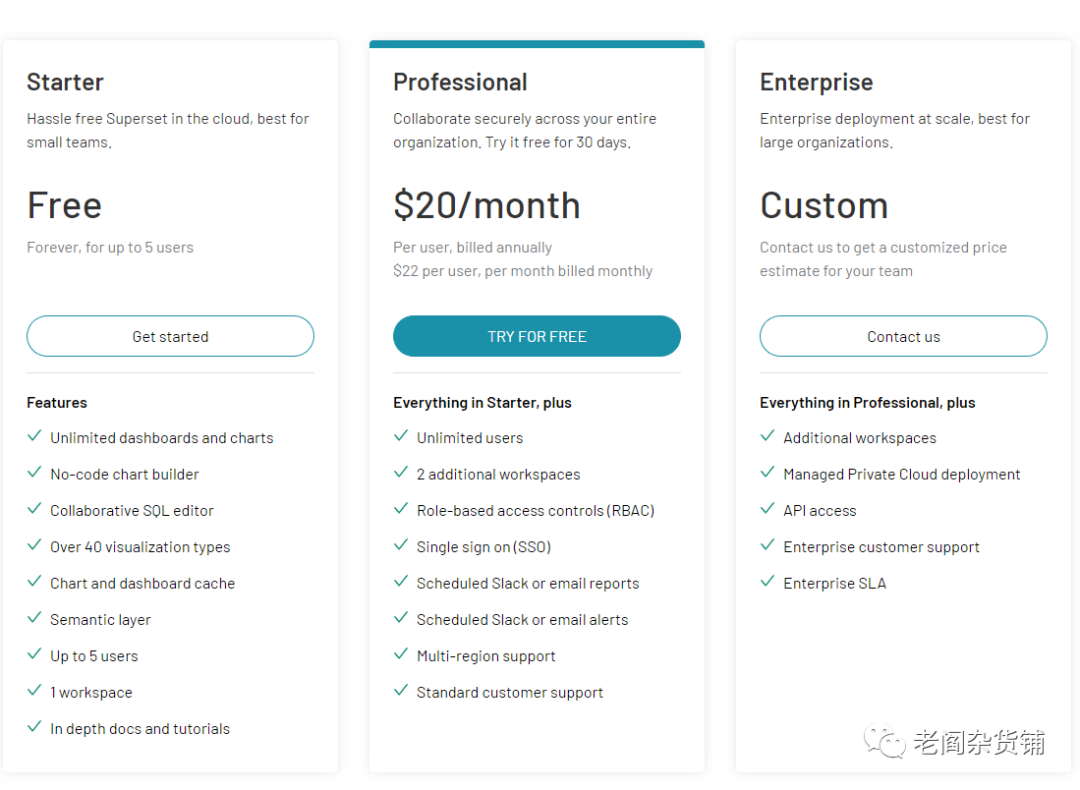1080x790 pixels.
Task: Click Scheduled Slack or email alerts item
Action: coord(522,620)
